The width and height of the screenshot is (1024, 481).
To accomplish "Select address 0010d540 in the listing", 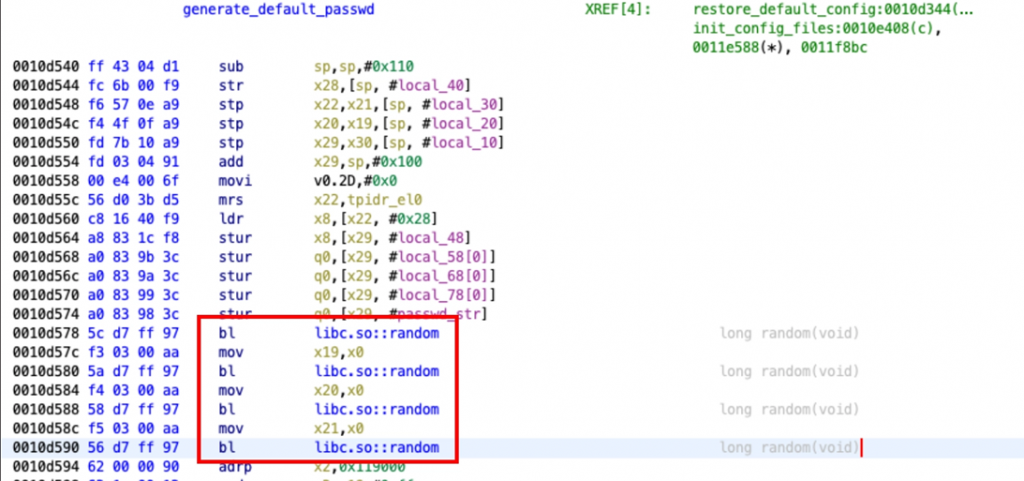I will 42,66.
